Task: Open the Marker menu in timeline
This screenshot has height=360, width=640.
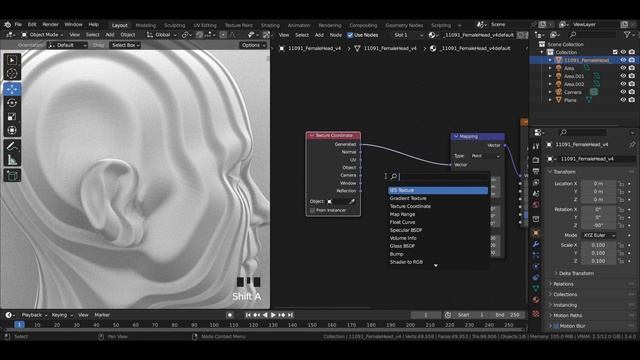Action: coord(102,315)
